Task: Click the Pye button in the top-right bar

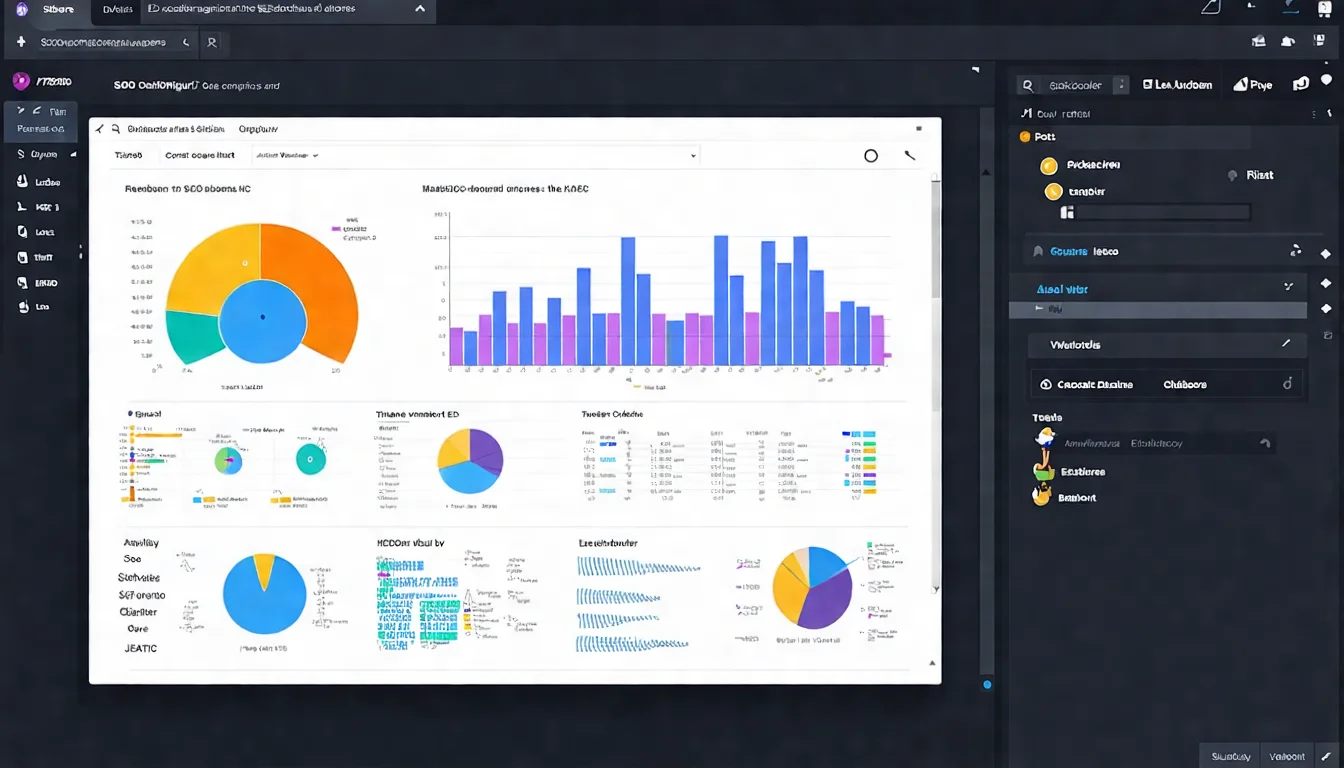Action: coord(1252,84)
